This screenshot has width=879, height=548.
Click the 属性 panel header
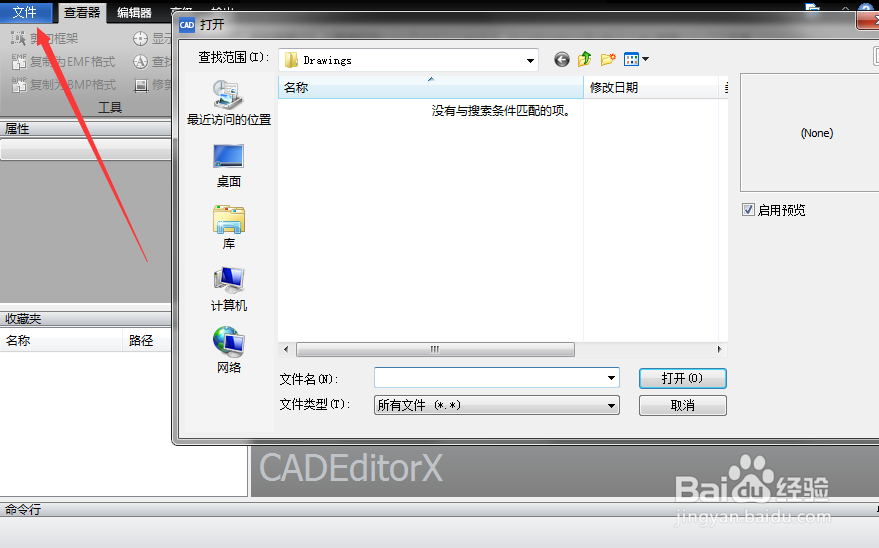85,129
